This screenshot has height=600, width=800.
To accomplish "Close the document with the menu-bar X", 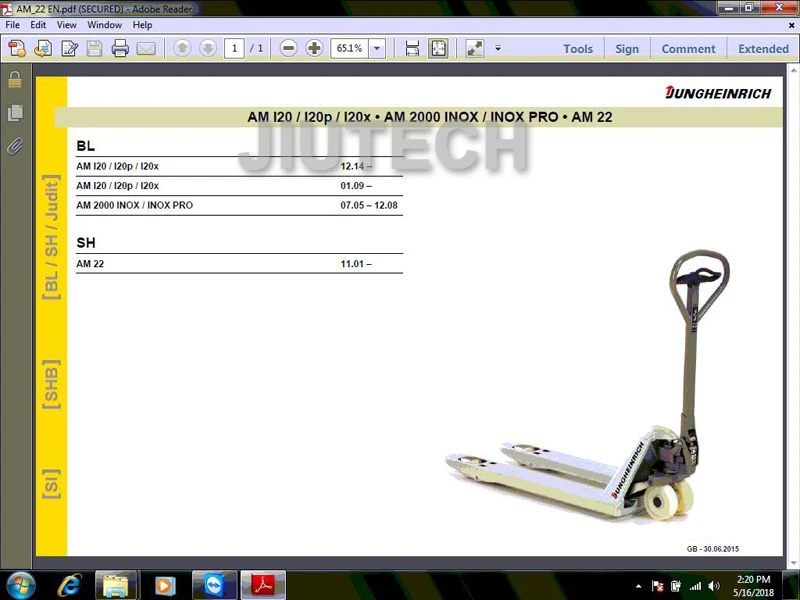I will click(x=791, y=25).
